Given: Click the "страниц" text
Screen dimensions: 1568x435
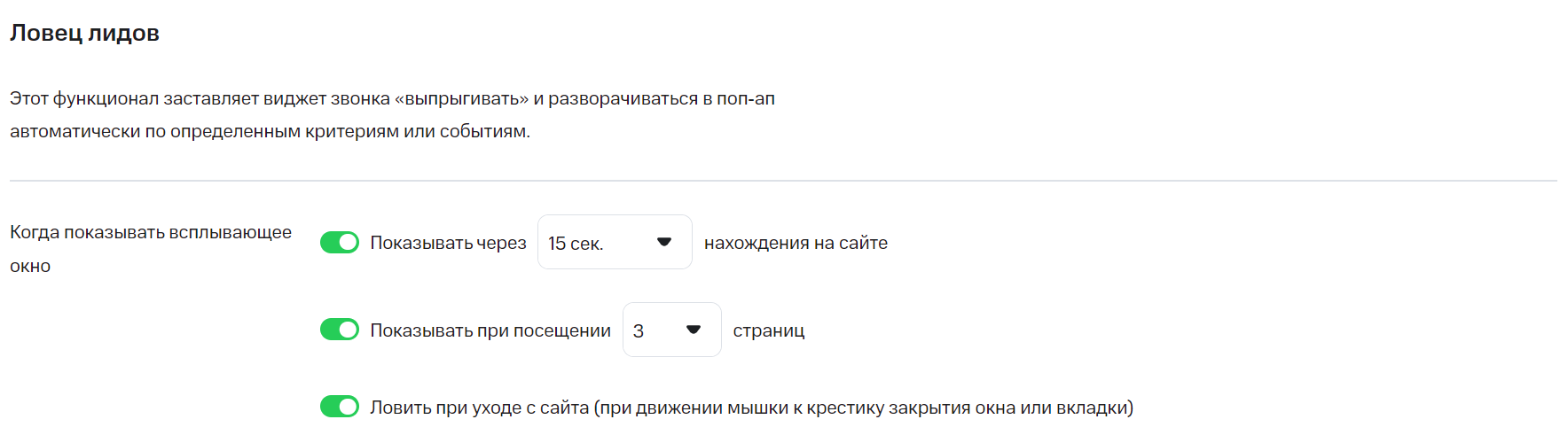Looking at the screenshot, I should pyautogui.click(x=768, y=330).
